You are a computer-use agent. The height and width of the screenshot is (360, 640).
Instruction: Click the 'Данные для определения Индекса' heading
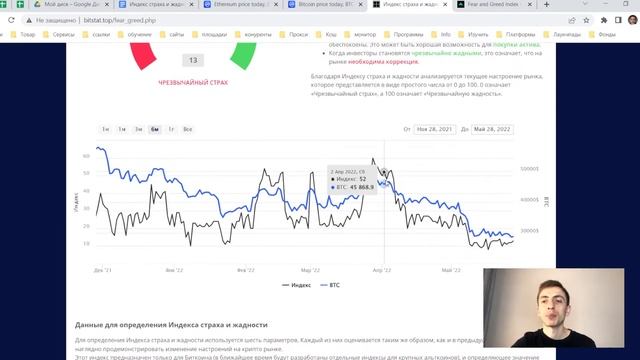(171, 325)
